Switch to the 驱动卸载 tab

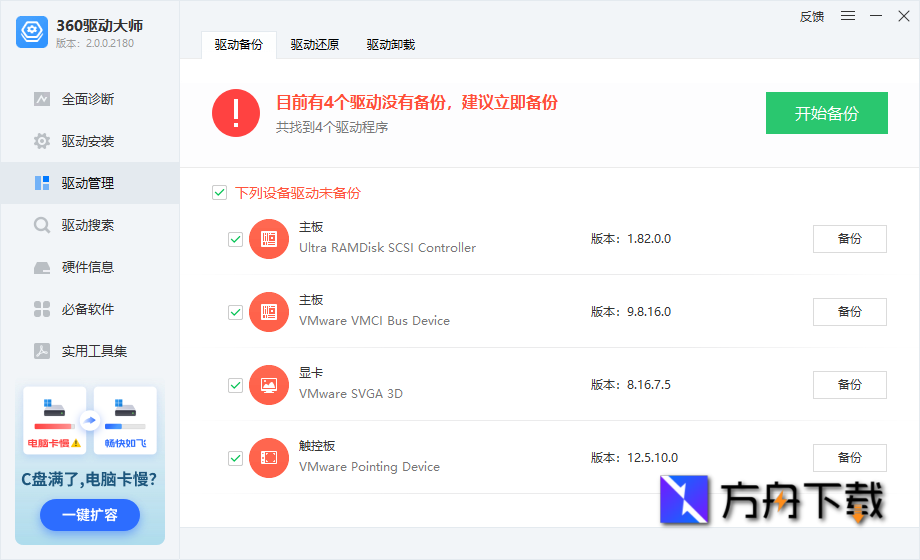391,45
